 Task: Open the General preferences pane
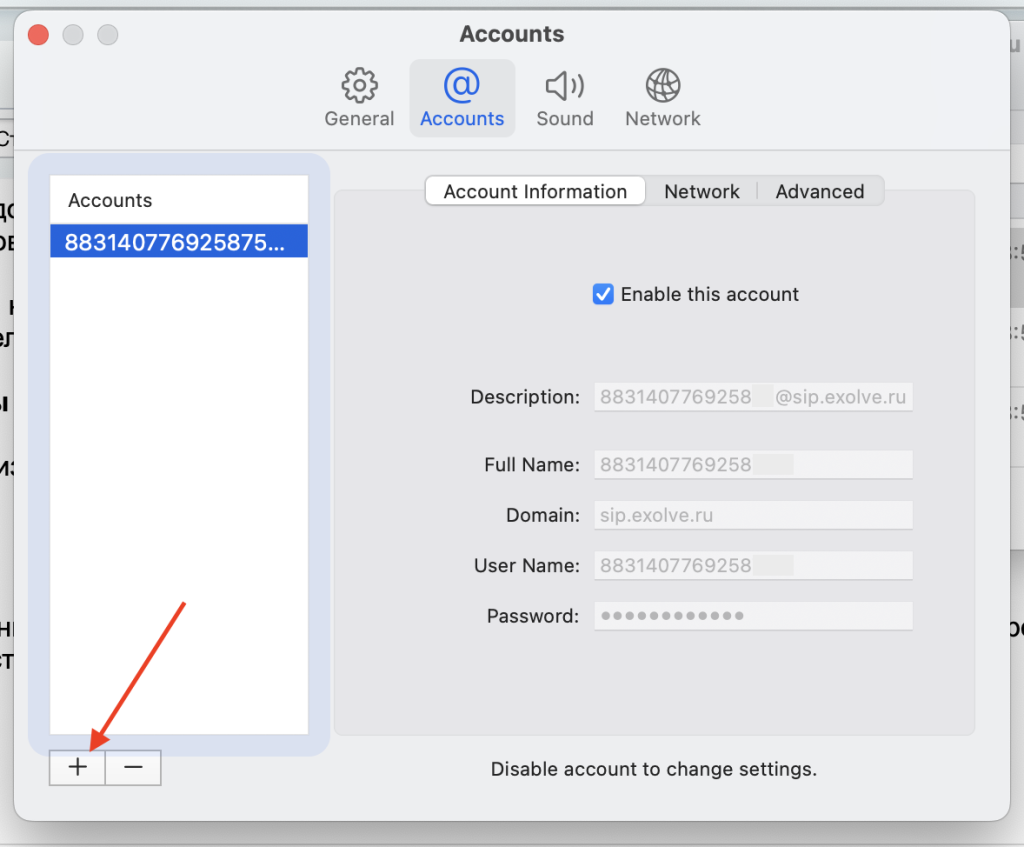coord(359,98)
